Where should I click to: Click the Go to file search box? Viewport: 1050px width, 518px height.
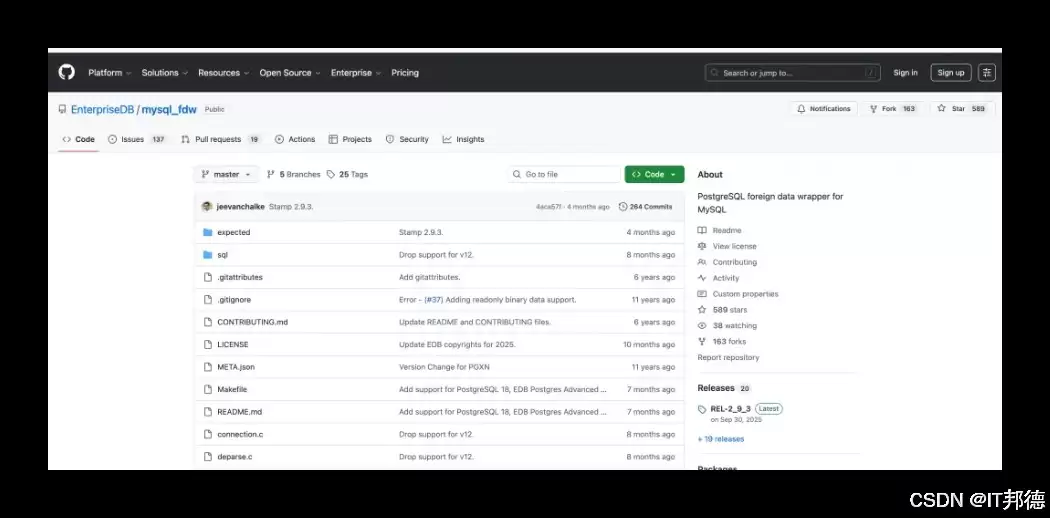(564, 174)
